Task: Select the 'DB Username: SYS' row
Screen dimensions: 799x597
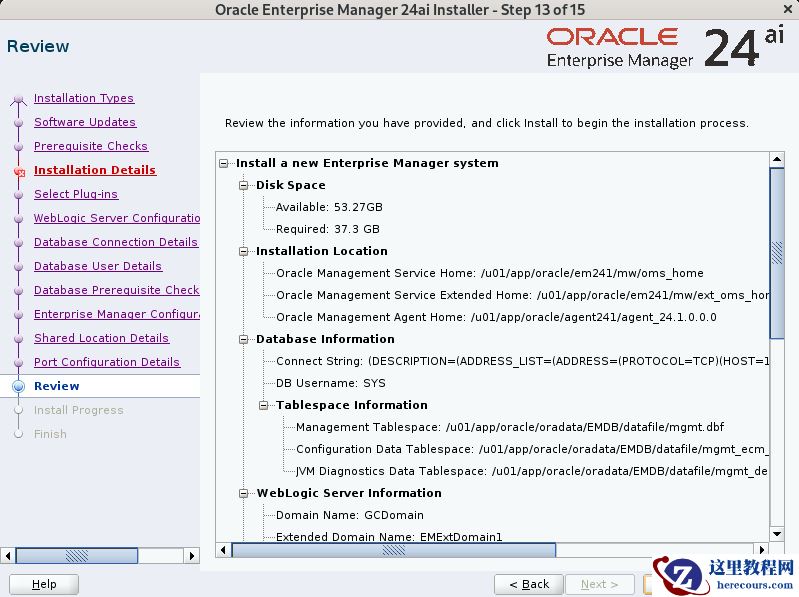Action: point(331,383)
